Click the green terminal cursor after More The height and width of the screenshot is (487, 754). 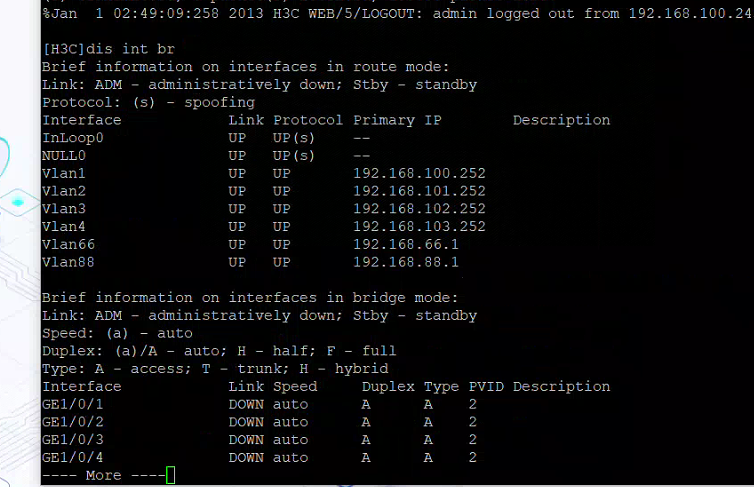coord(170,475)
